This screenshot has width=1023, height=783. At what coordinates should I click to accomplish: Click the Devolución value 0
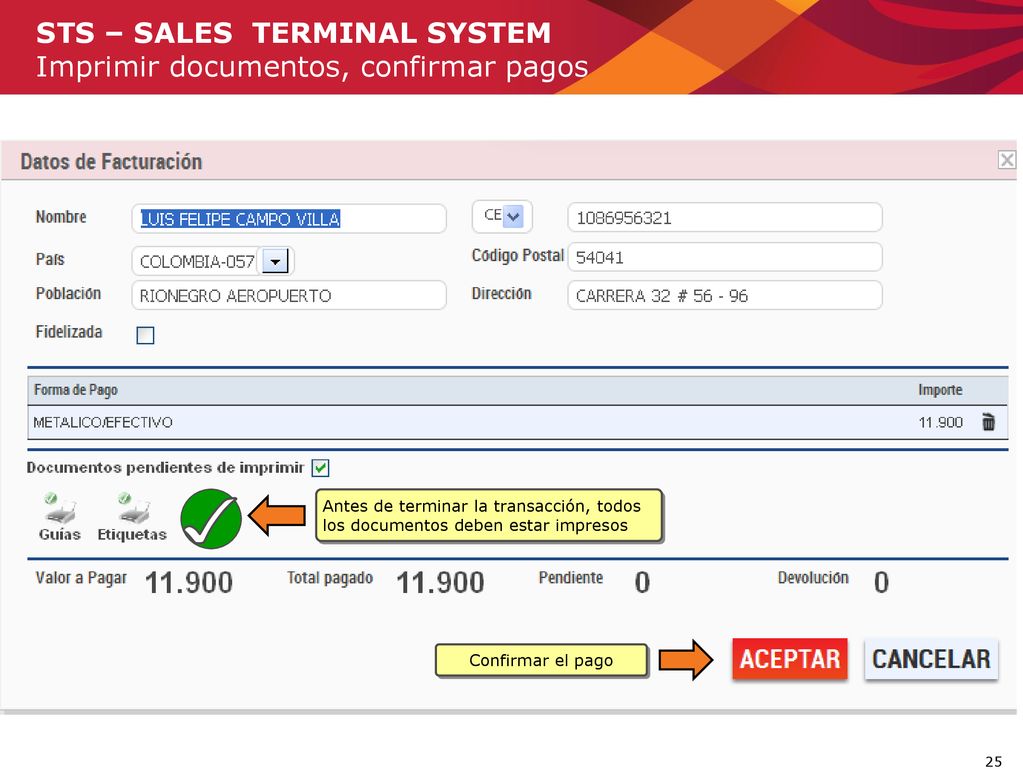[881, 582]
